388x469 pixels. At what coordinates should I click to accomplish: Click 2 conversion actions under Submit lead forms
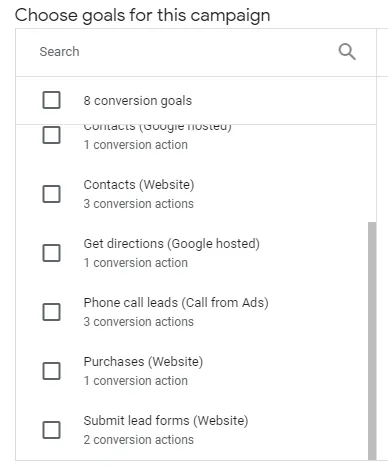(139, 440)
